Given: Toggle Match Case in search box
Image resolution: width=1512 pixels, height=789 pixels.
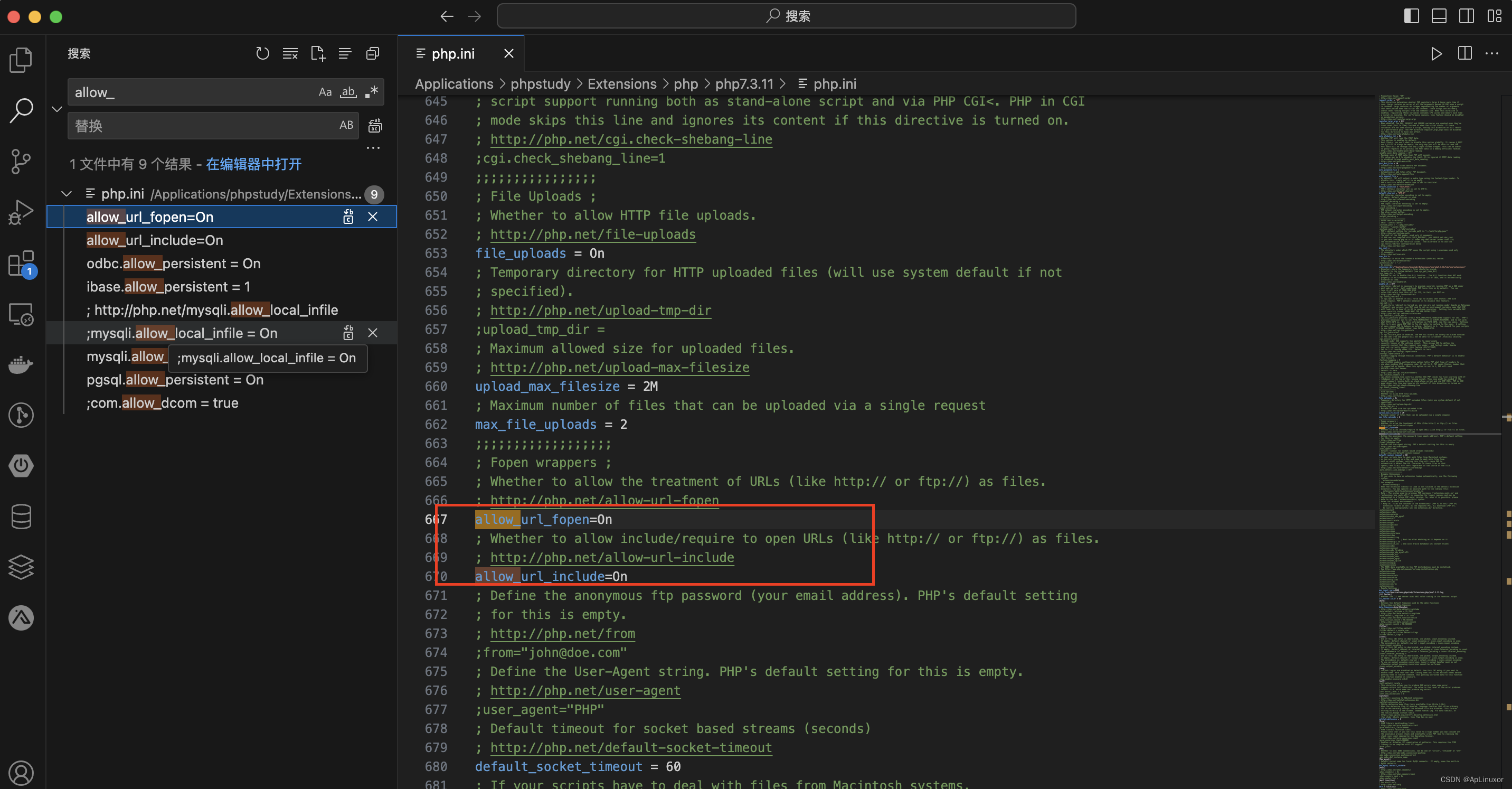Looking at the screenshot, I should [x=325, y=92].
